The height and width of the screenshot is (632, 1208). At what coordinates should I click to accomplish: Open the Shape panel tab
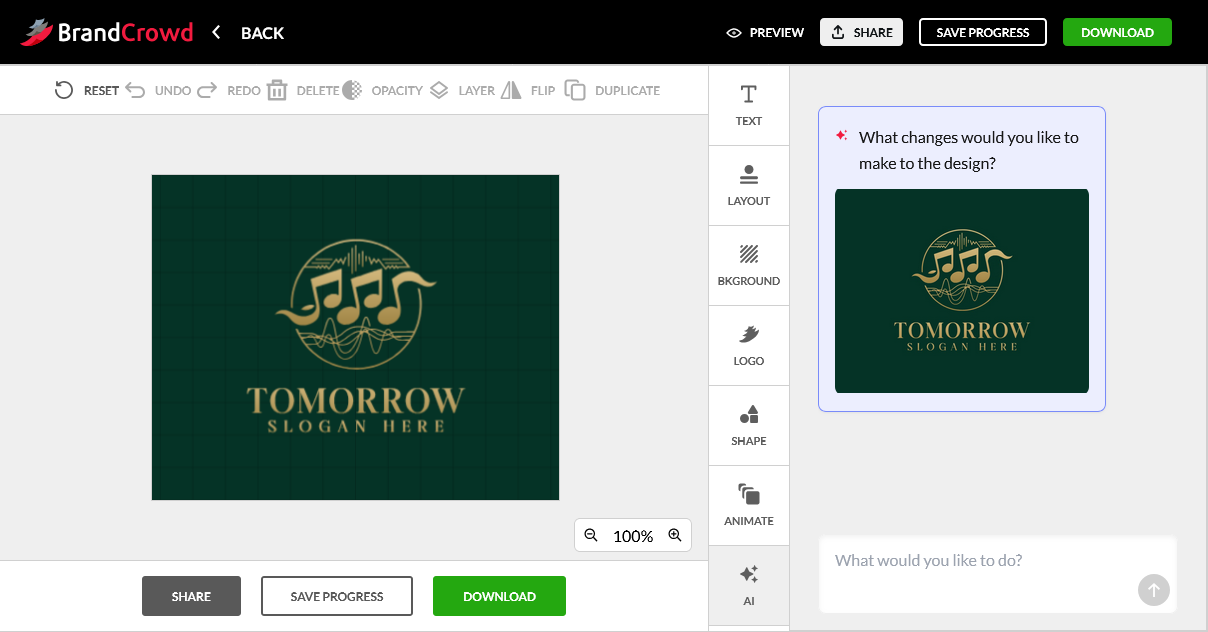[748, 425]
